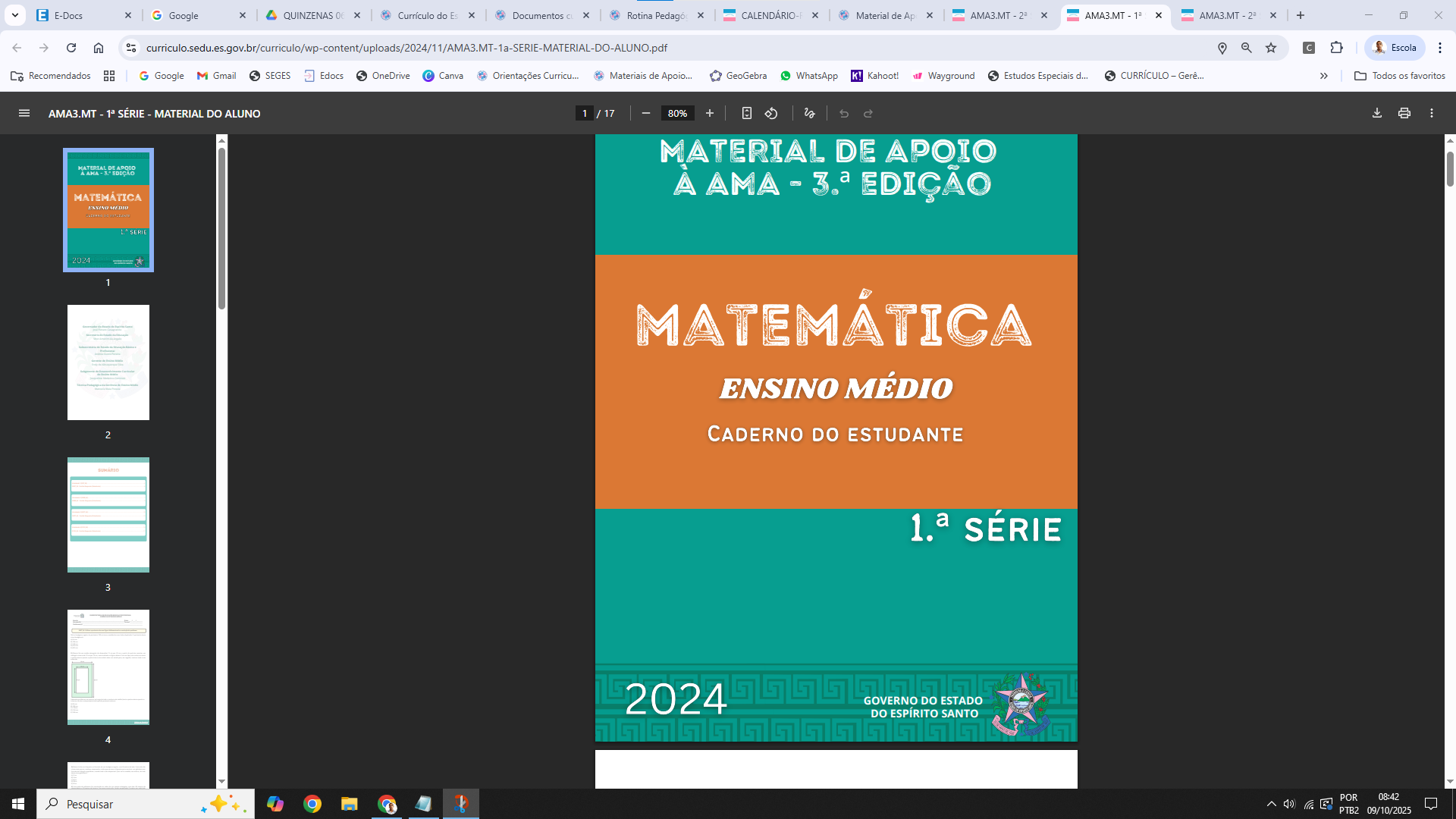Open the PDF viewer more actions menu
This screenshot has width=1456, height=819.
tap(1432, 114)
